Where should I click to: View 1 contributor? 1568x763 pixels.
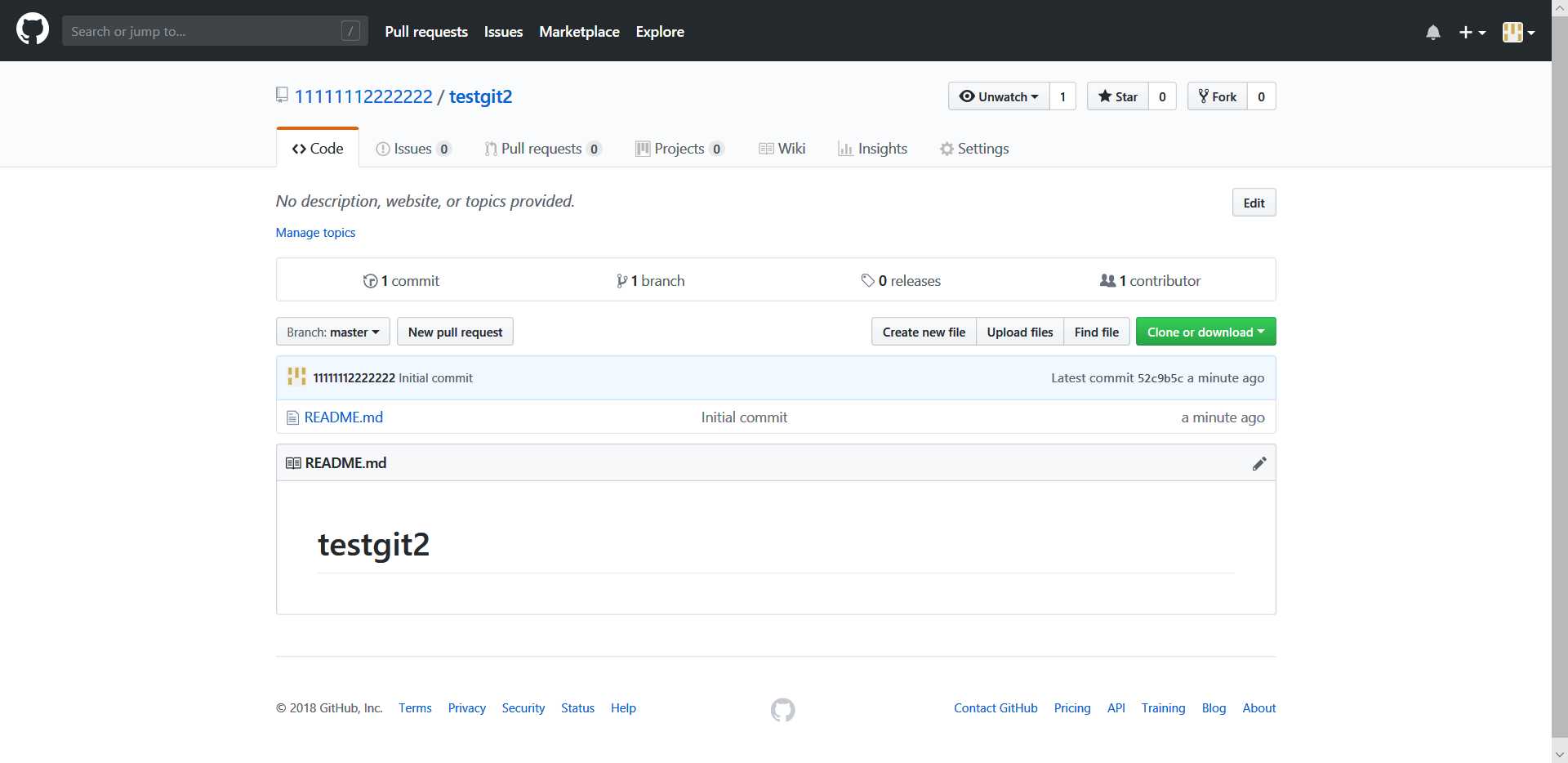[1150, 280]
